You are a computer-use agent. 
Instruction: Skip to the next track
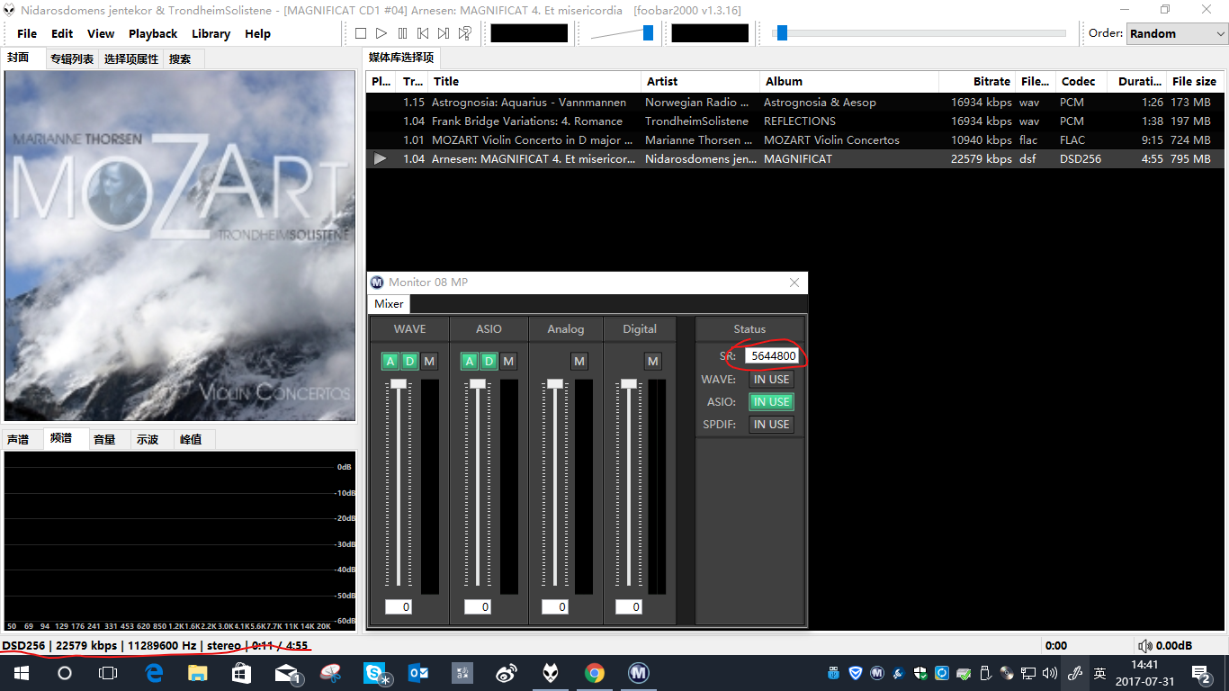444,33
